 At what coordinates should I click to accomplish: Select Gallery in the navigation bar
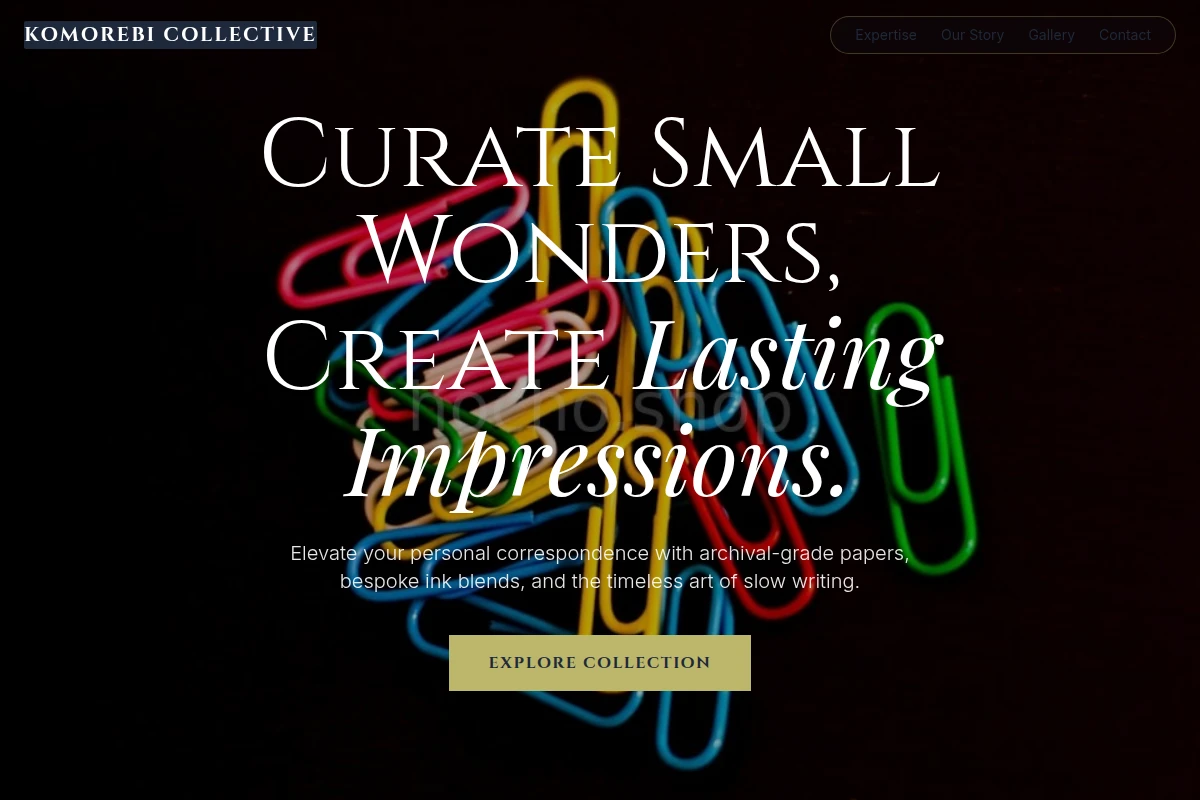tap(1051, 35)
